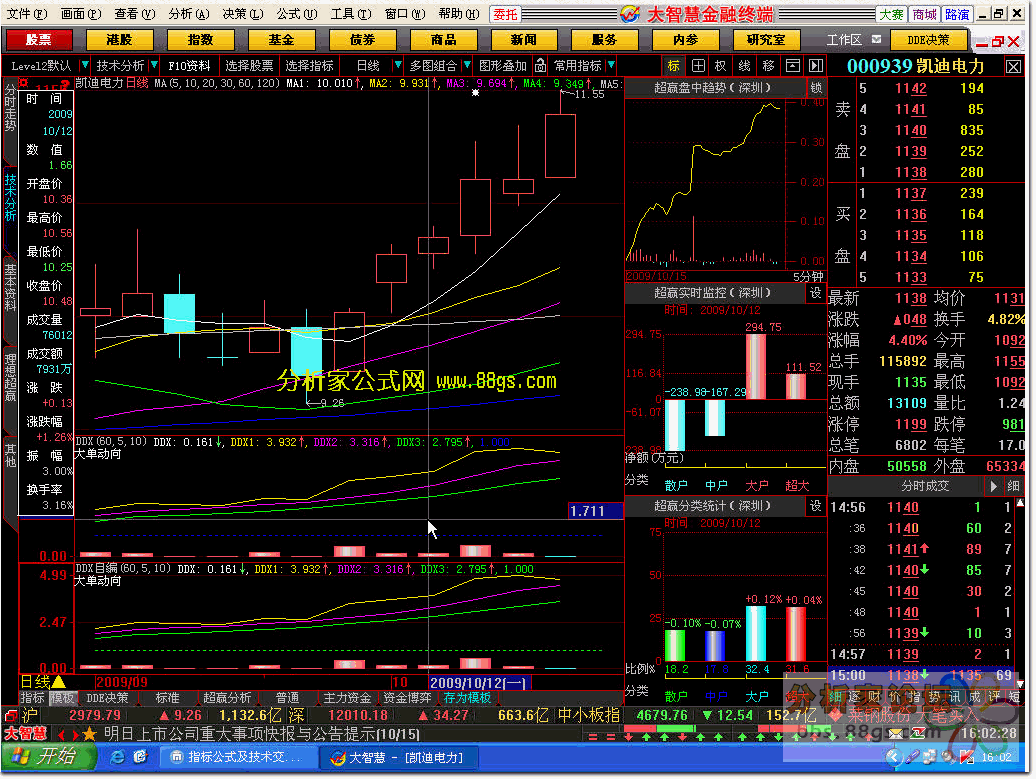Close the 000939 quote panel
This screenshot has width=1036, height=779.
coord(1014,66)
